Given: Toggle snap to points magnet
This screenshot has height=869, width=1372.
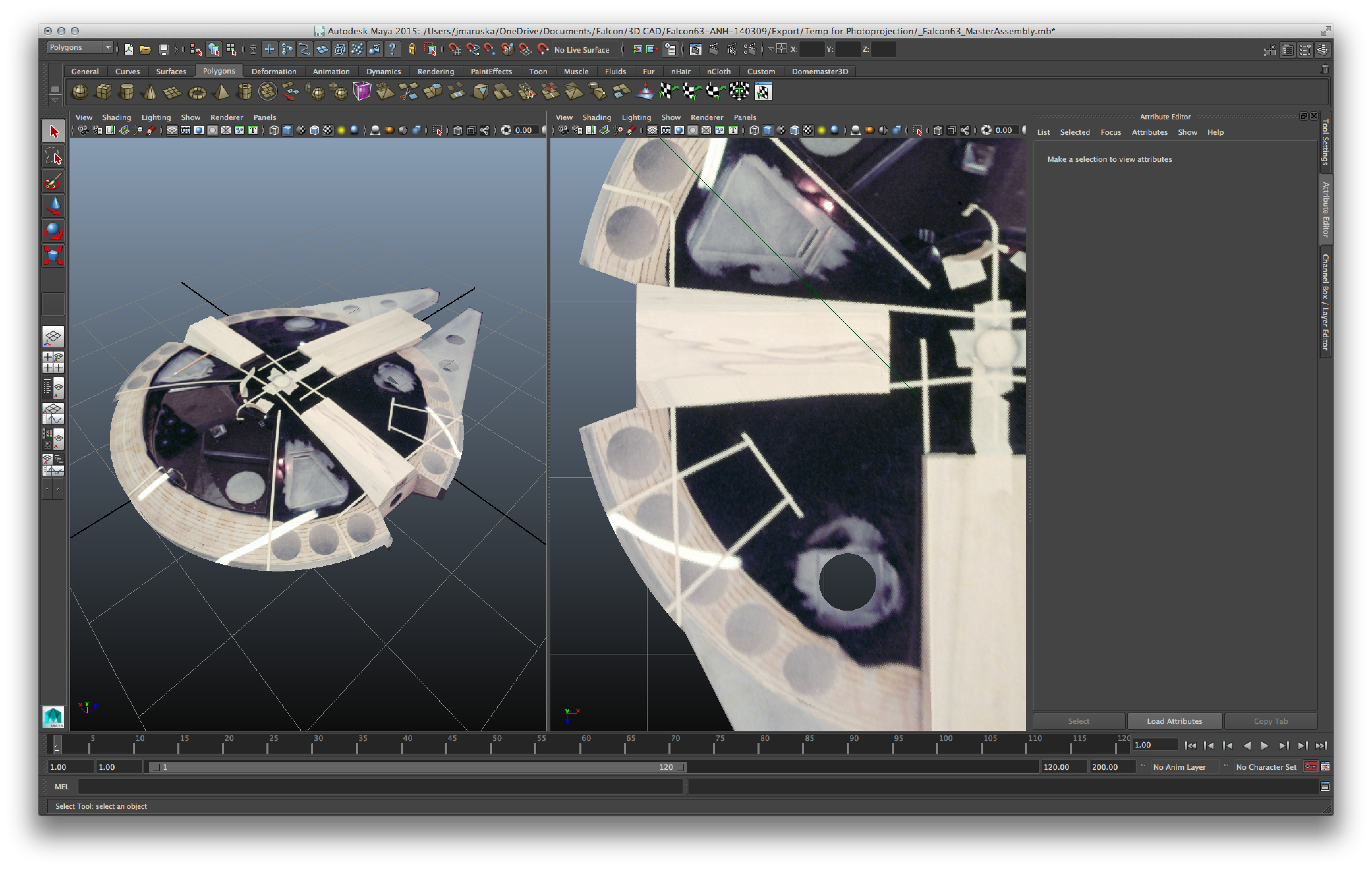Looking at the screenshot, I should 490,50.
